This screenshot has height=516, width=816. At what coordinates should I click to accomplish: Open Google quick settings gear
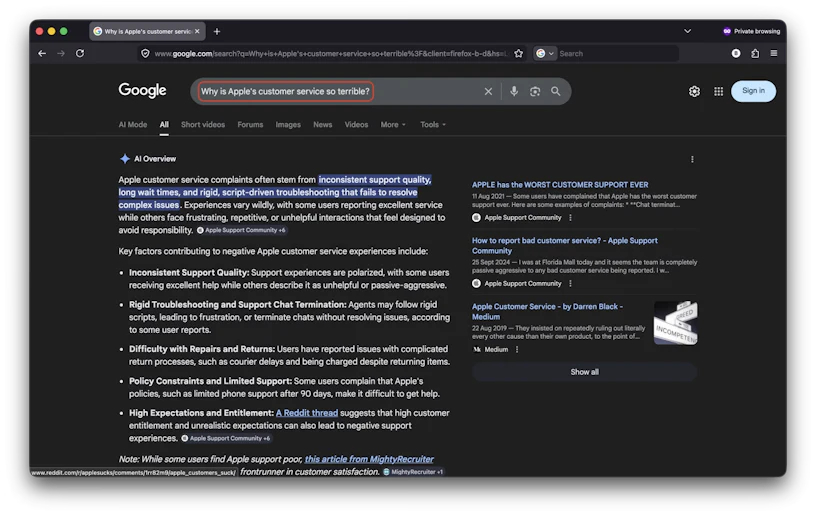click(694, 91)
